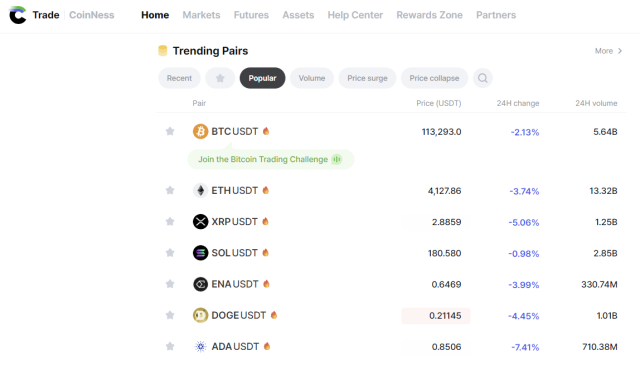Click the Dogecoin coin icon
Screen dimensions: 640x380
coord(200,315)
